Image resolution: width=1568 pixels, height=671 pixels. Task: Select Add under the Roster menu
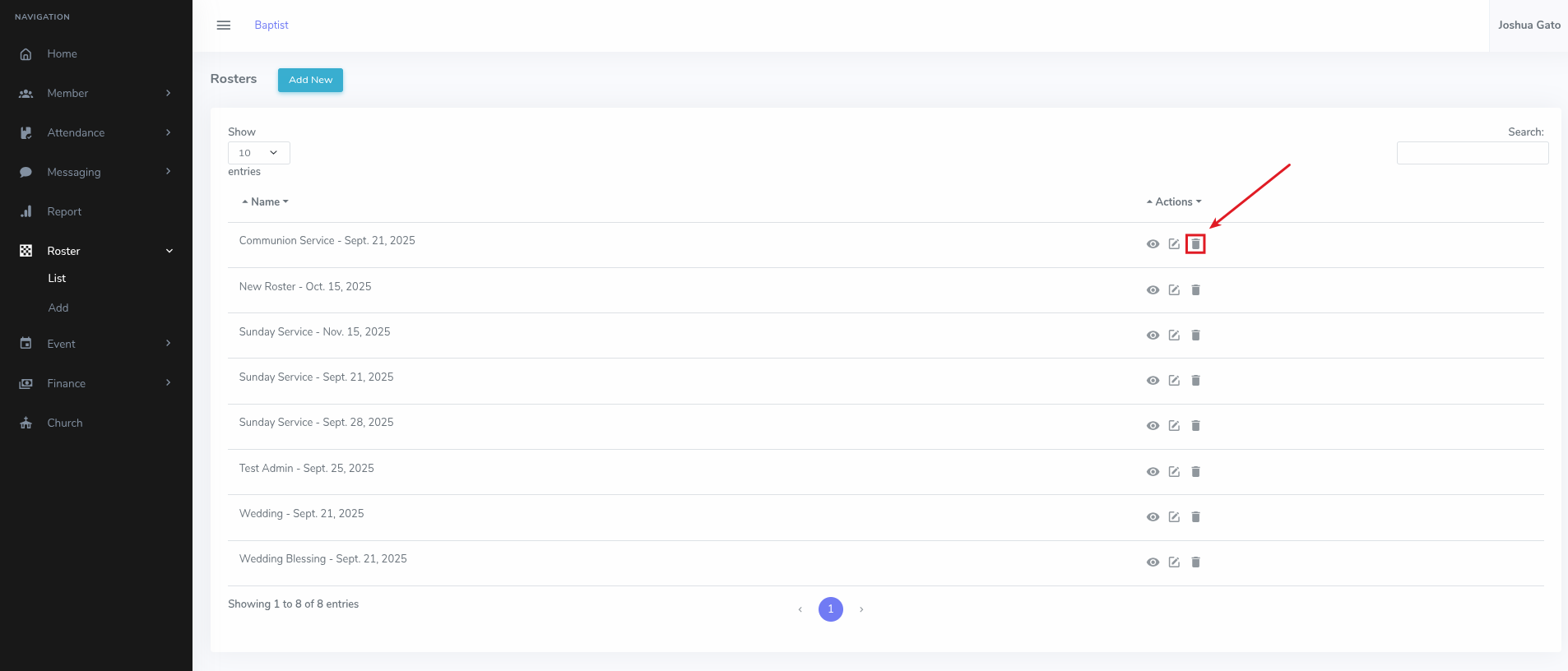click(x=58, y=308)
